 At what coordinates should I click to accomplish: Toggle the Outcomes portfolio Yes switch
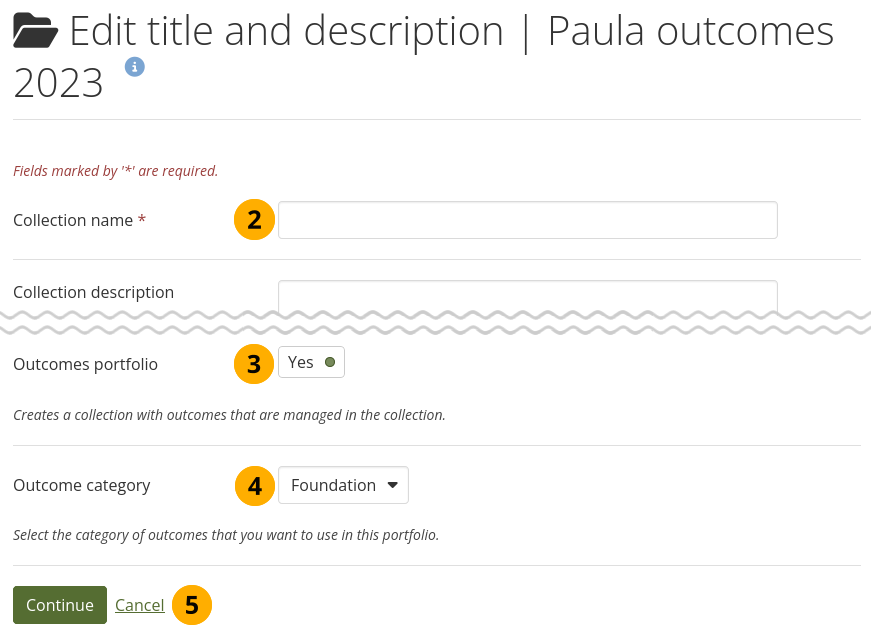[311, 363]
